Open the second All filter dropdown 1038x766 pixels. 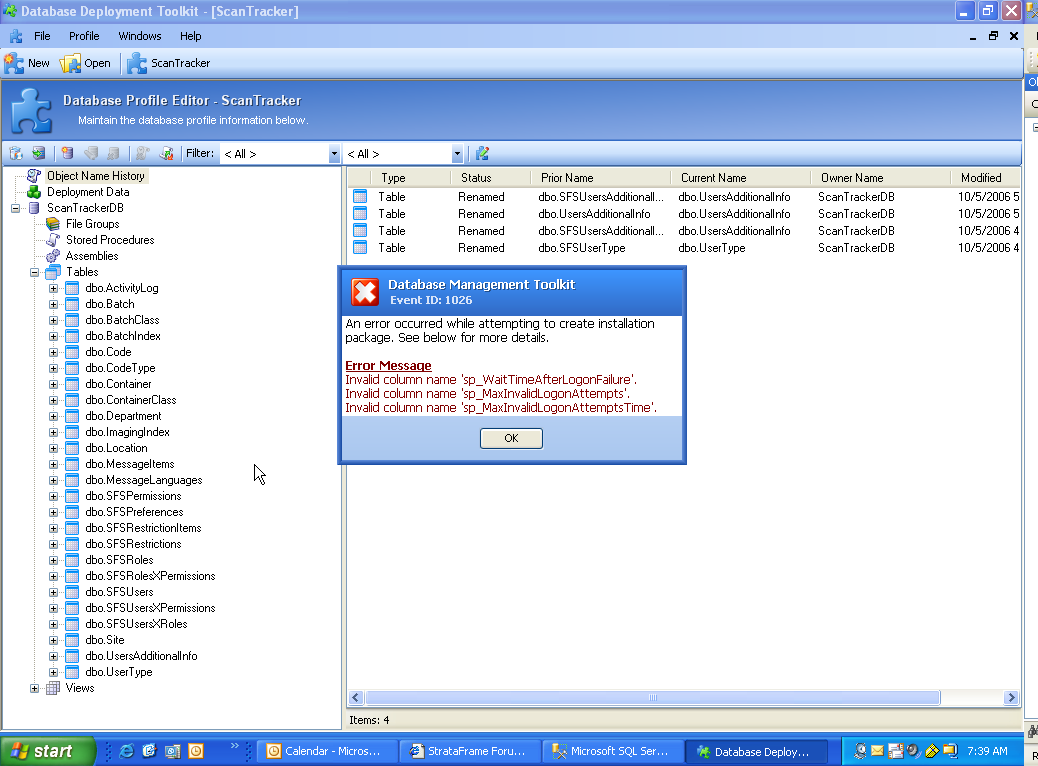click(457, 154)
